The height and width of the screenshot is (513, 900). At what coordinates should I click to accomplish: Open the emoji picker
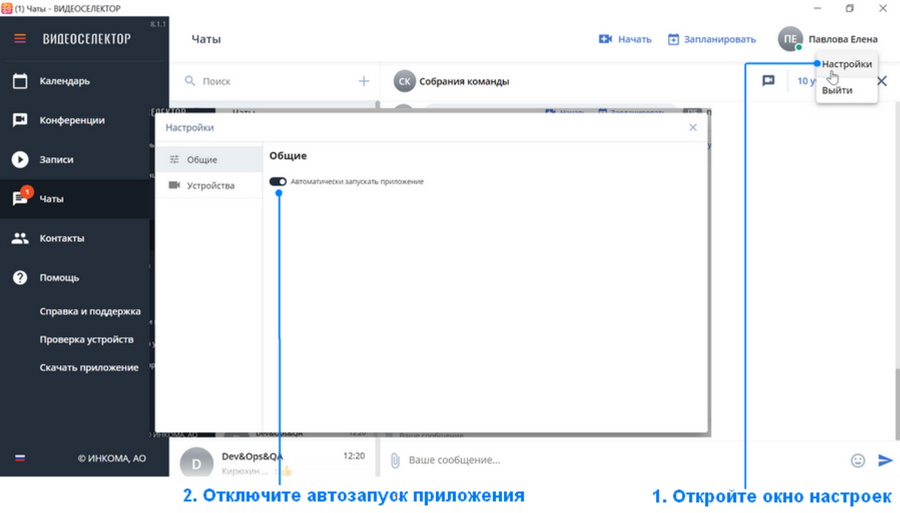click(x=858, y=460)
